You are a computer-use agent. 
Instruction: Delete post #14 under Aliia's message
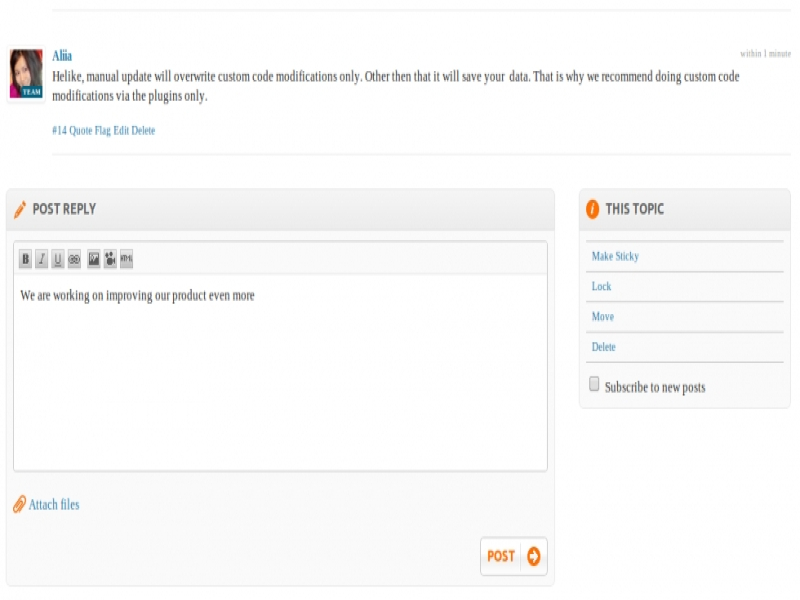[144, 131]
